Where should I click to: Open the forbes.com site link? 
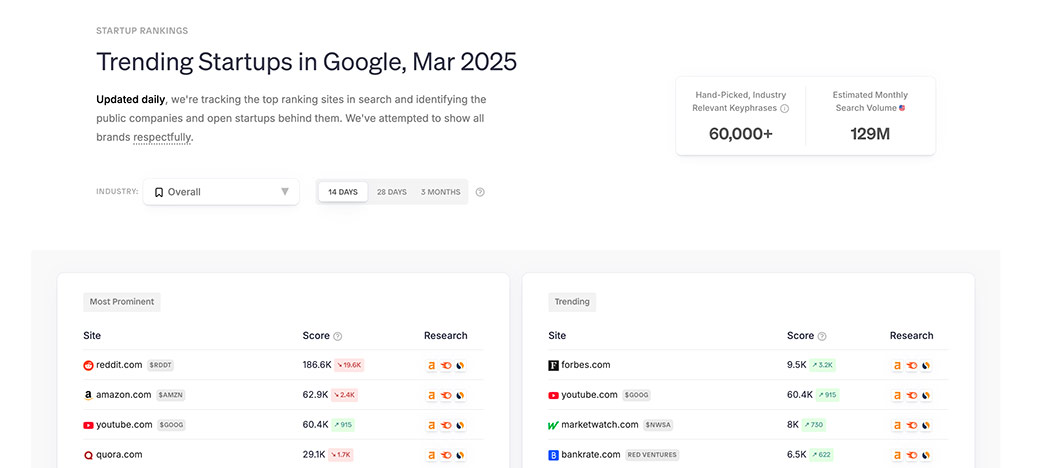[x=586, y=365]
